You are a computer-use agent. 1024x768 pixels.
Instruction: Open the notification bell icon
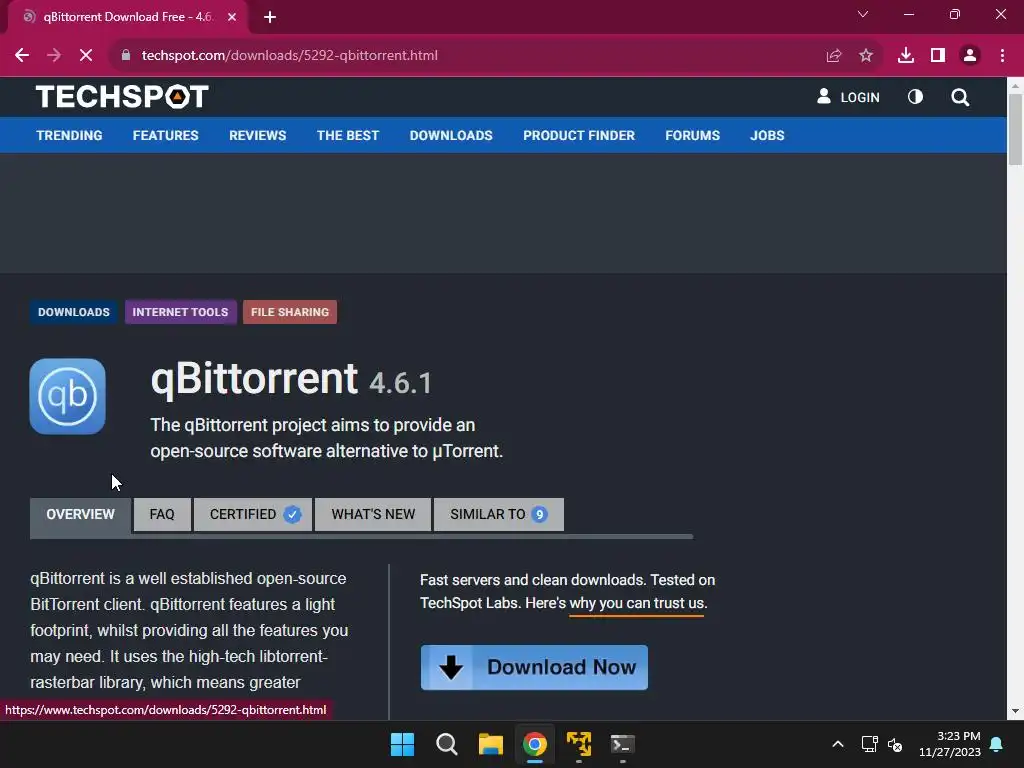point(997,744)
